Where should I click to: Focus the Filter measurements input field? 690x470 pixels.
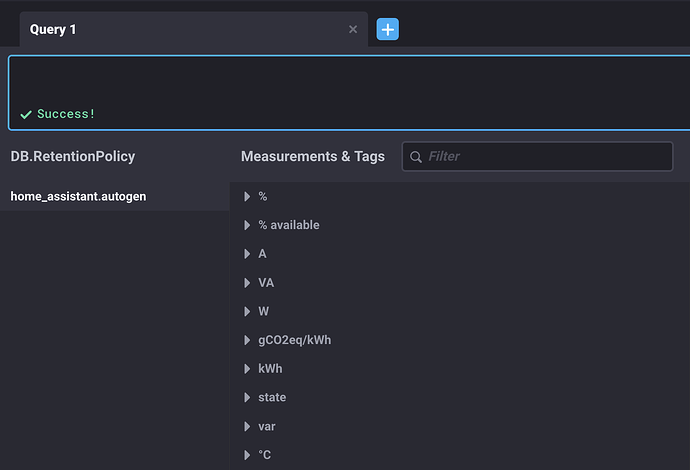(x=537, y=156)
